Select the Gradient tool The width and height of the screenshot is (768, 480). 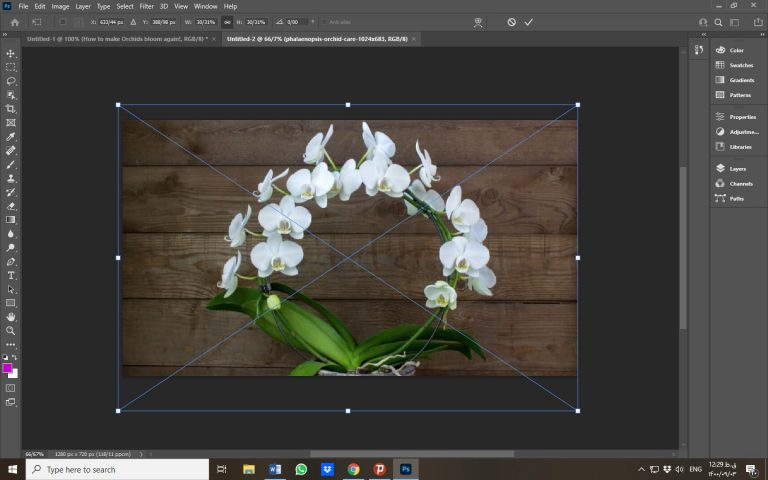pyautogui.click(x=11, y=220)
